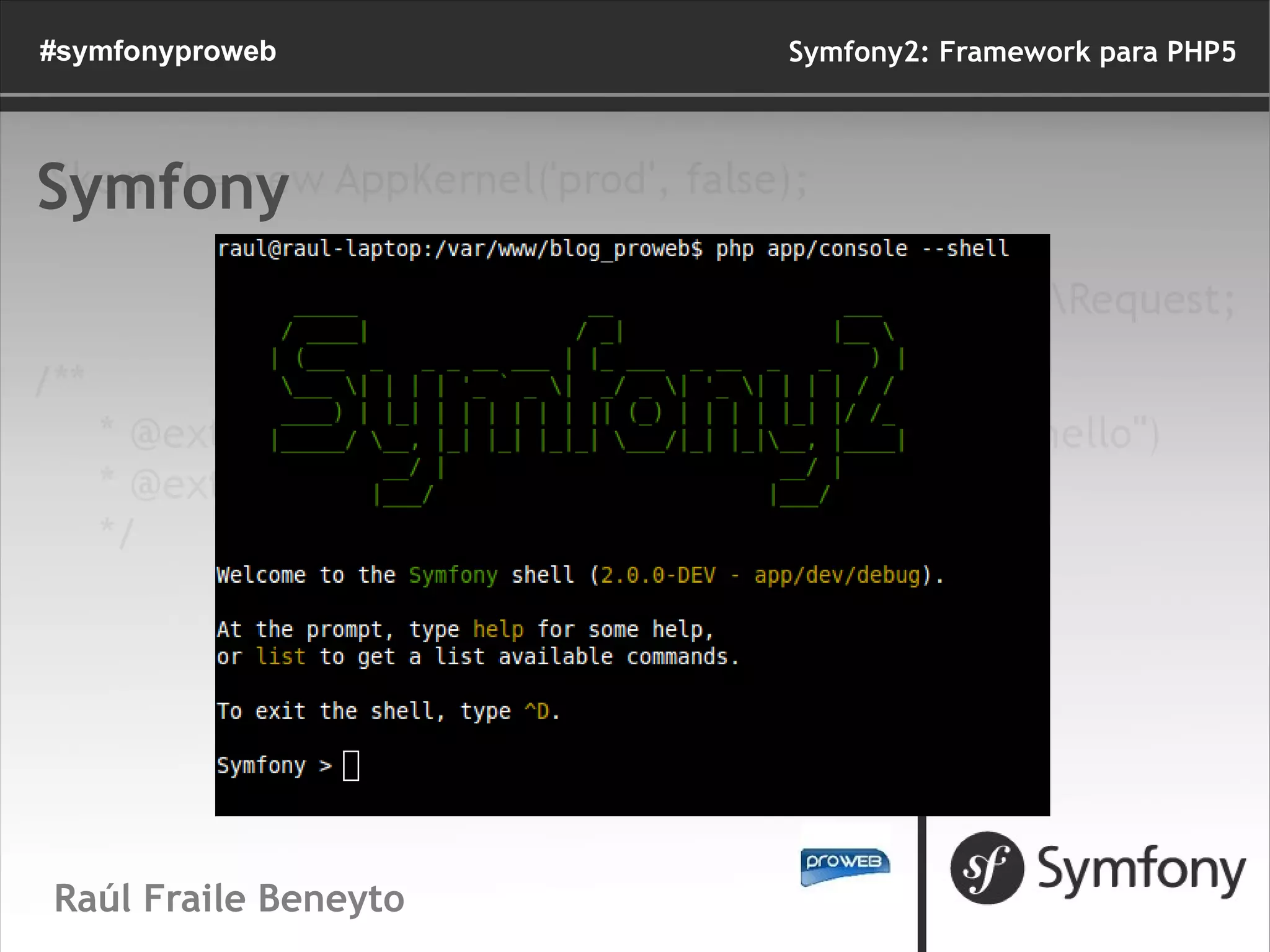Click the '^D' exit shortcut text
This screenshot has height=952, width=1270.
point(537,711)
